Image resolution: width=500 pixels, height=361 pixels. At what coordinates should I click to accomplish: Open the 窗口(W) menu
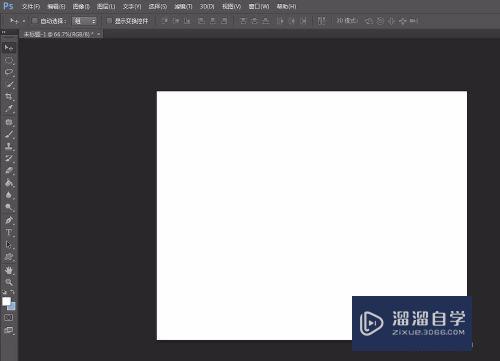259,6
